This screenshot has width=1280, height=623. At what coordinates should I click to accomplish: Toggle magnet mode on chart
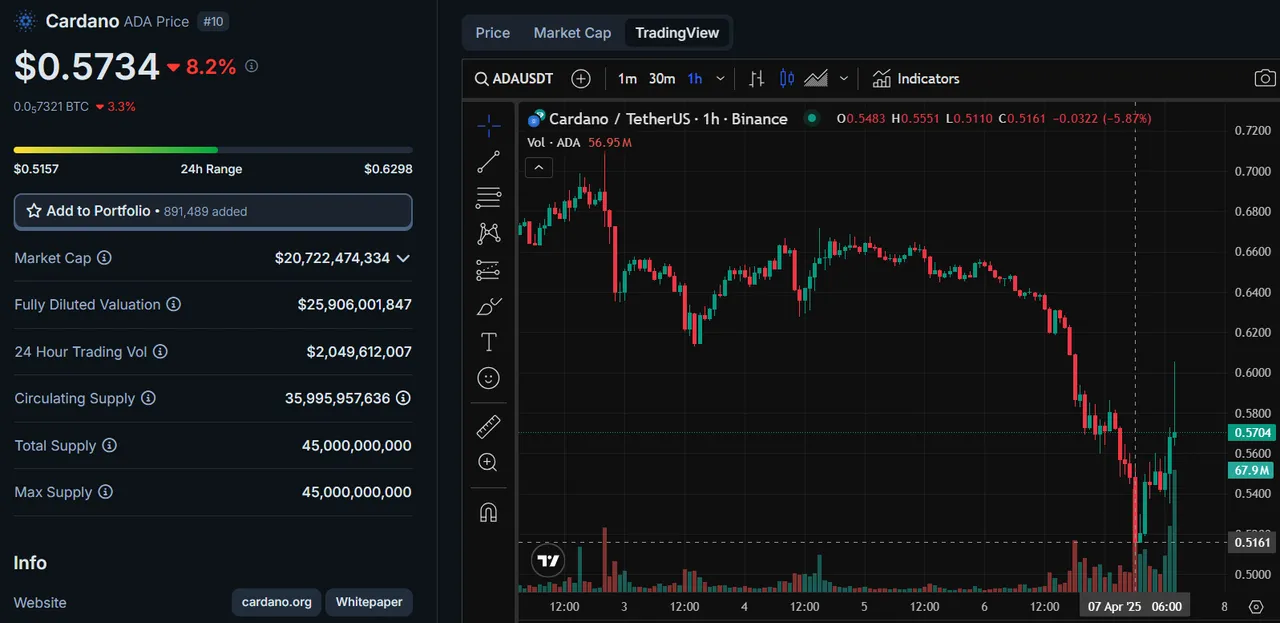pyautogui.click(x=488, y=513)
